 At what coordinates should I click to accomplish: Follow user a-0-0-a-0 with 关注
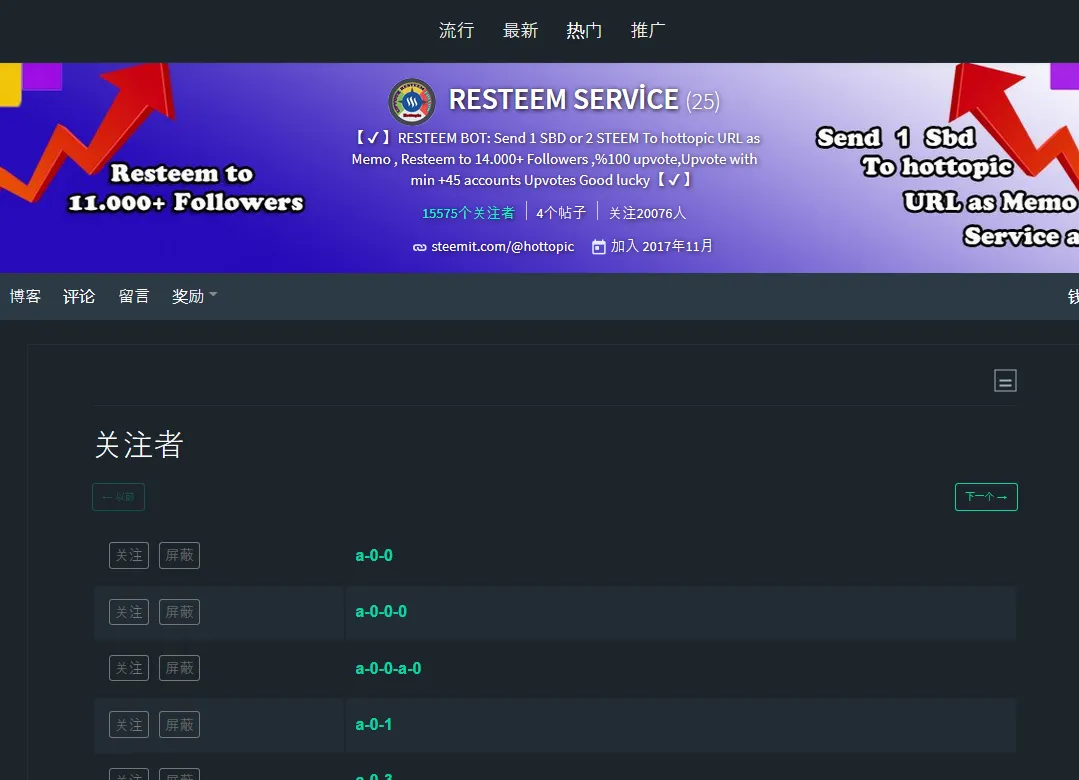[129, 668]
